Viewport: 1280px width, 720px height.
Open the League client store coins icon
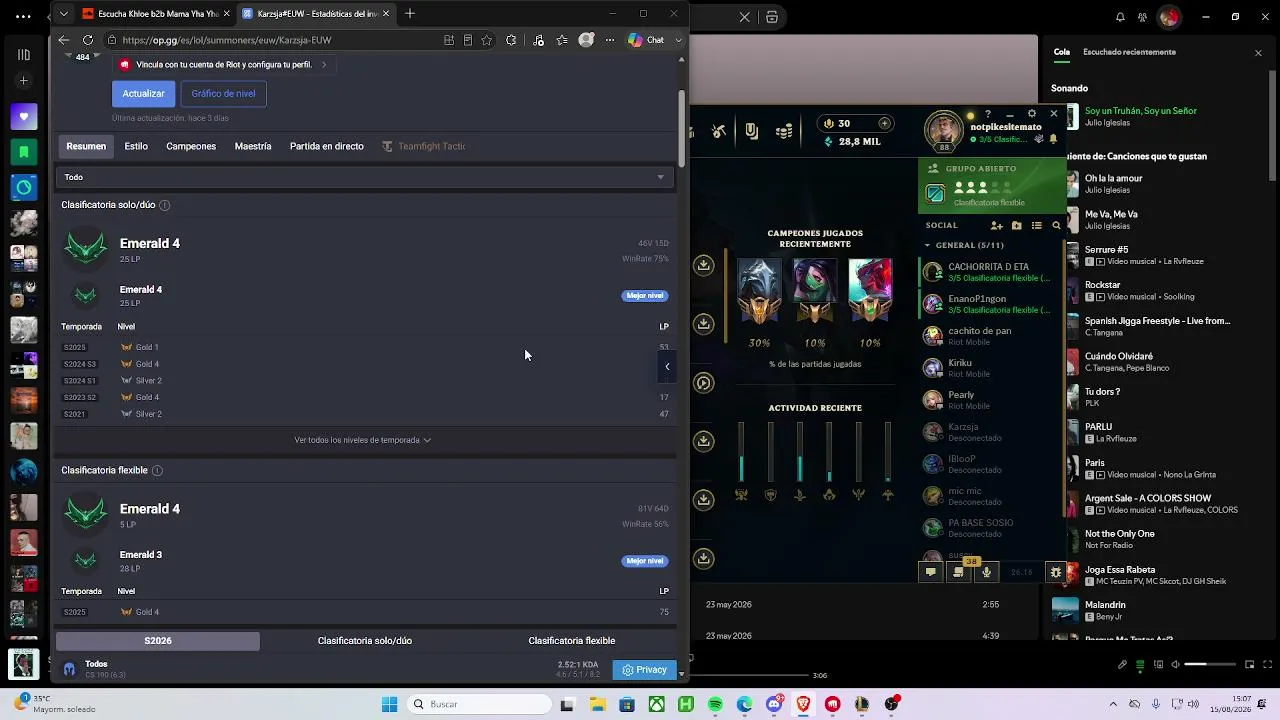pyautogui.click(x=785, y=131)
